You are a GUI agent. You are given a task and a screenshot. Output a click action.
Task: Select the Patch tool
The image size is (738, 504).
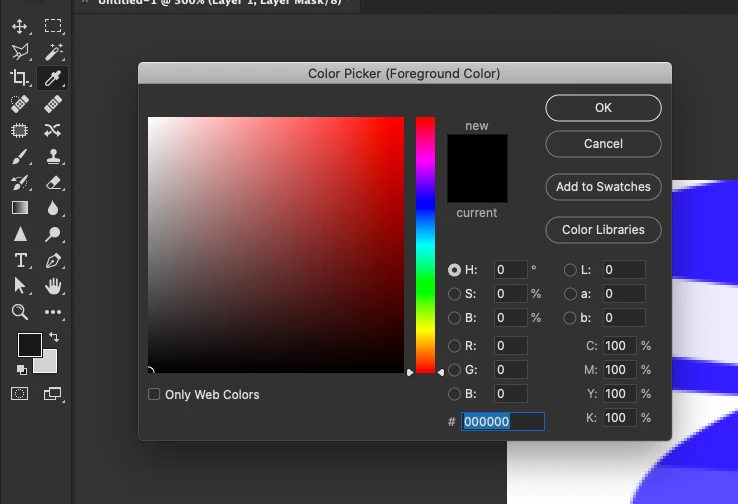pyautogui.click(x=19, y=130)
